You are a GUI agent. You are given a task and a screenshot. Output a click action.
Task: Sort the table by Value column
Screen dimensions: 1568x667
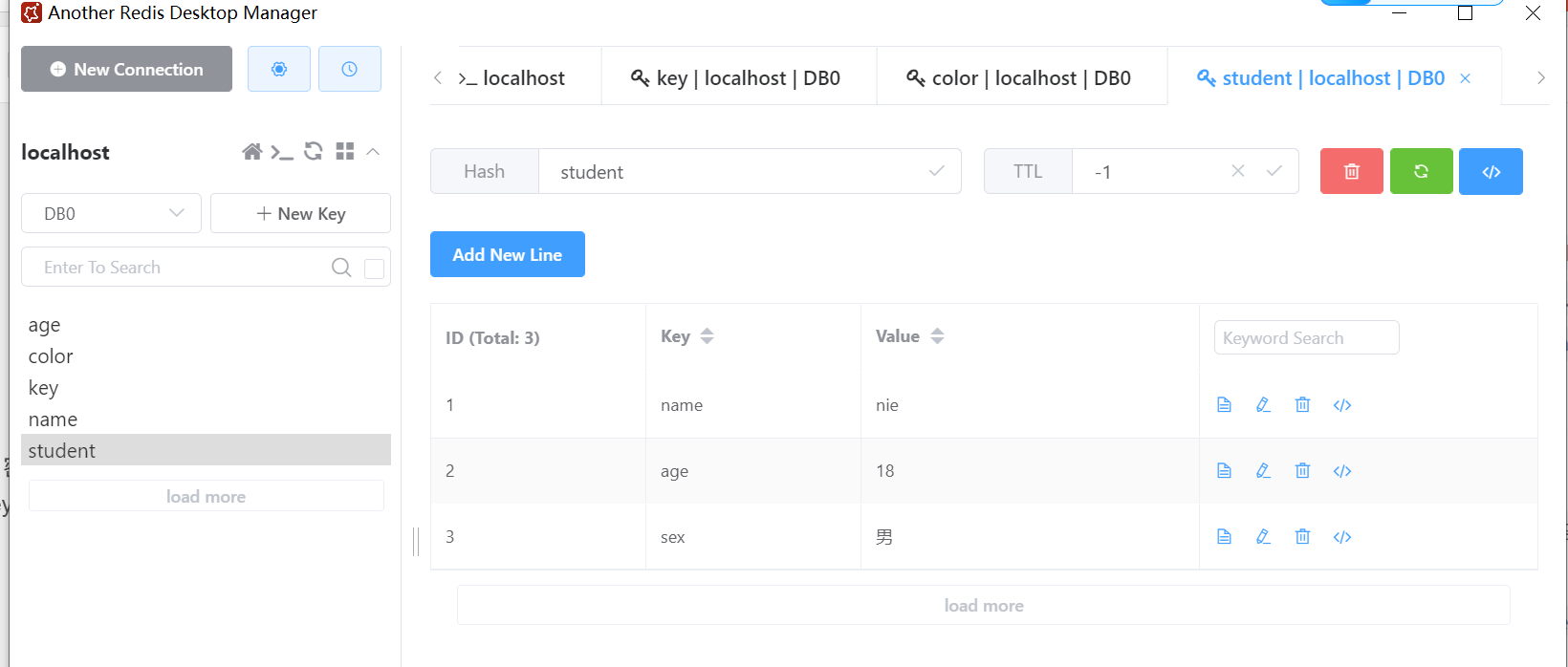click(x=938, y=336)
